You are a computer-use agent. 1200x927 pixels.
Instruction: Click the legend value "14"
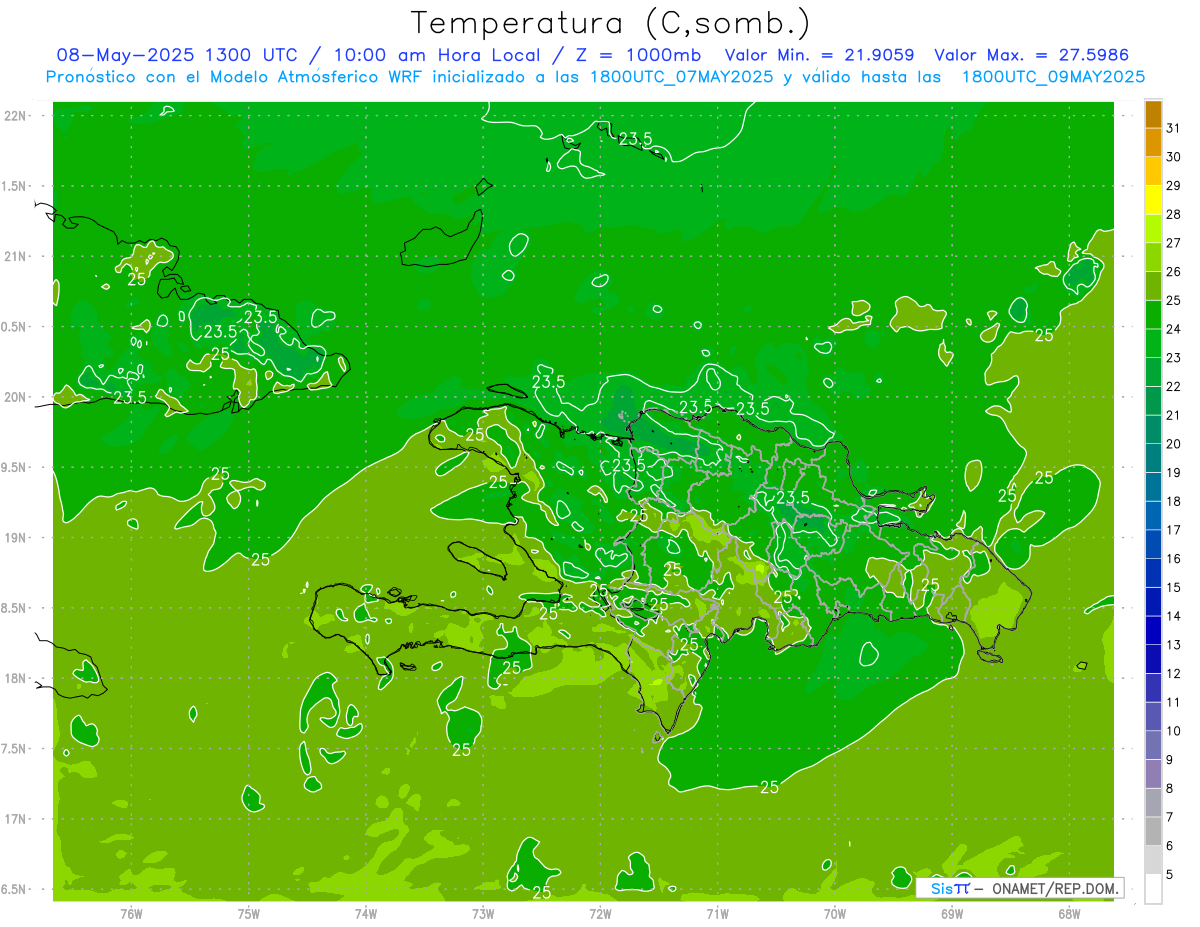[x=1173, y=616]
